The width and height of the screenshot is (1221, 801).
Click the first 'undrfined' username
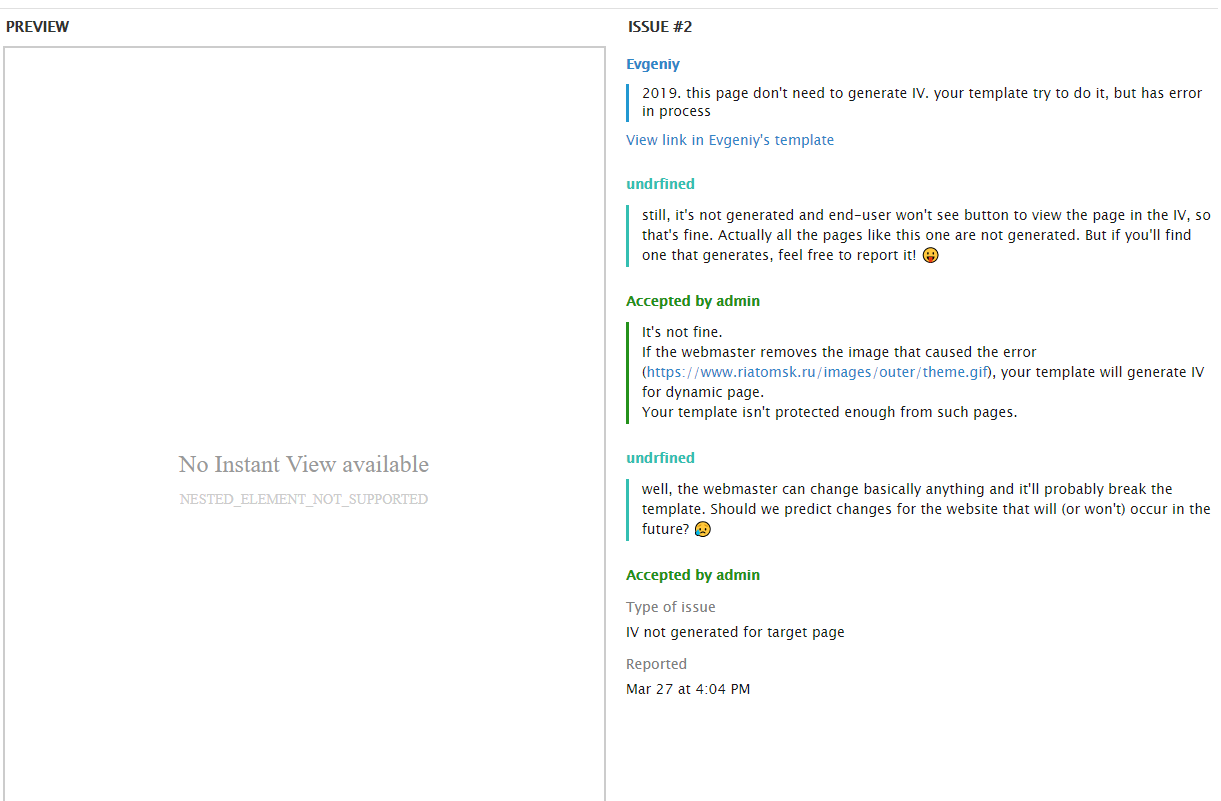660,184
